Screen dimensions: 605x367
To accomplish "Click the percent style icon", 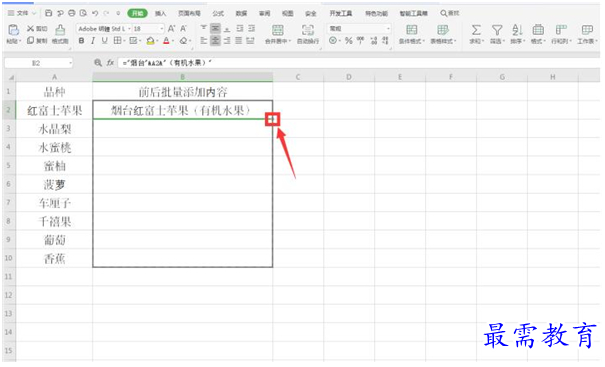I will (x=348, y=40).
